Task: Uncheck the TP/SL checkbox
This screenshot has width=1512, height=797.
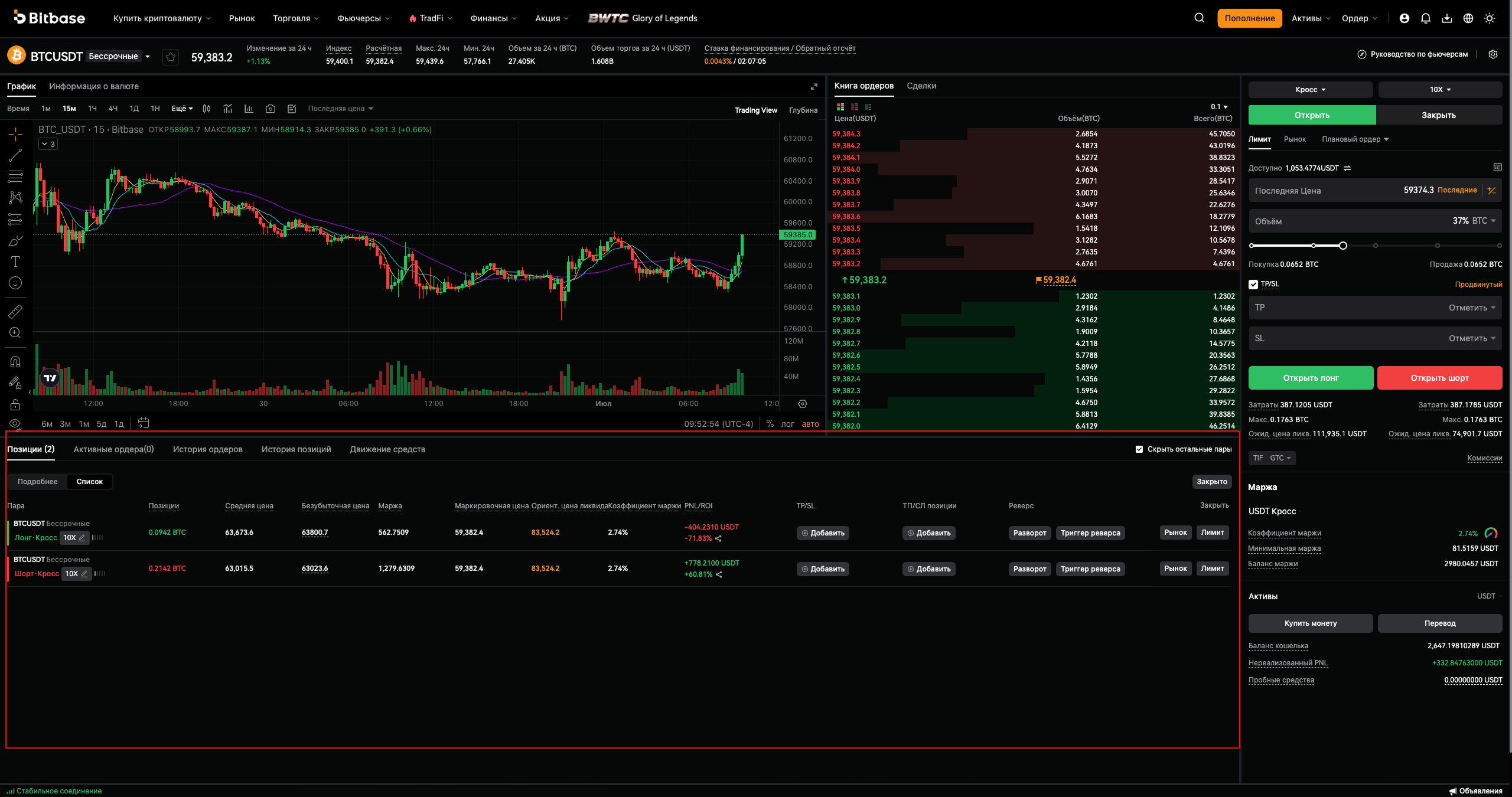Action: click(x=1253, y=285)
